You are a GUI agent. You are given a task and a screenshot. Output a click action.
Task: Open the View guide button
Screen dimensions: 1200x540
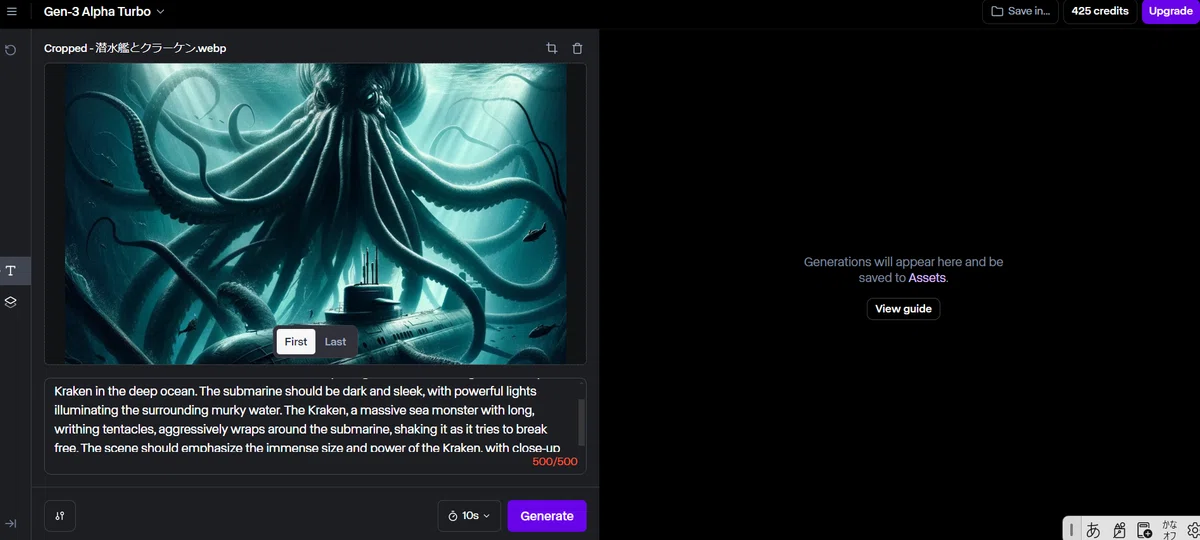[903, 309]
